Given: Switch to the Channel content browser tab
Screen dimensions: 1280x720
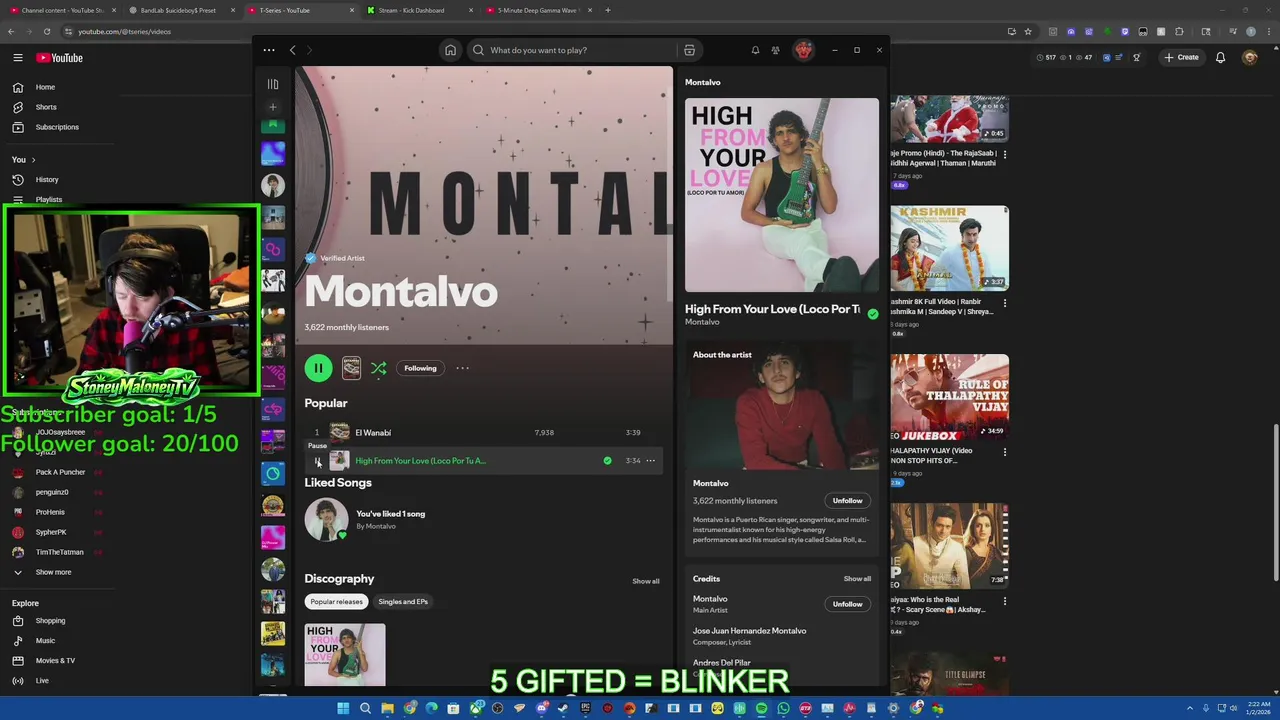Looking at the screenshot, I should tap(62, 10).
